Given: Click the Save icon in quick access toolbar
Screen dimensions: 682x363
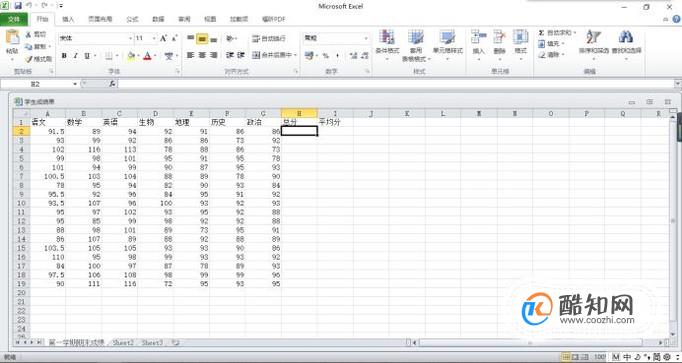Looking at the screenshot, I should (x=18, y=6).
